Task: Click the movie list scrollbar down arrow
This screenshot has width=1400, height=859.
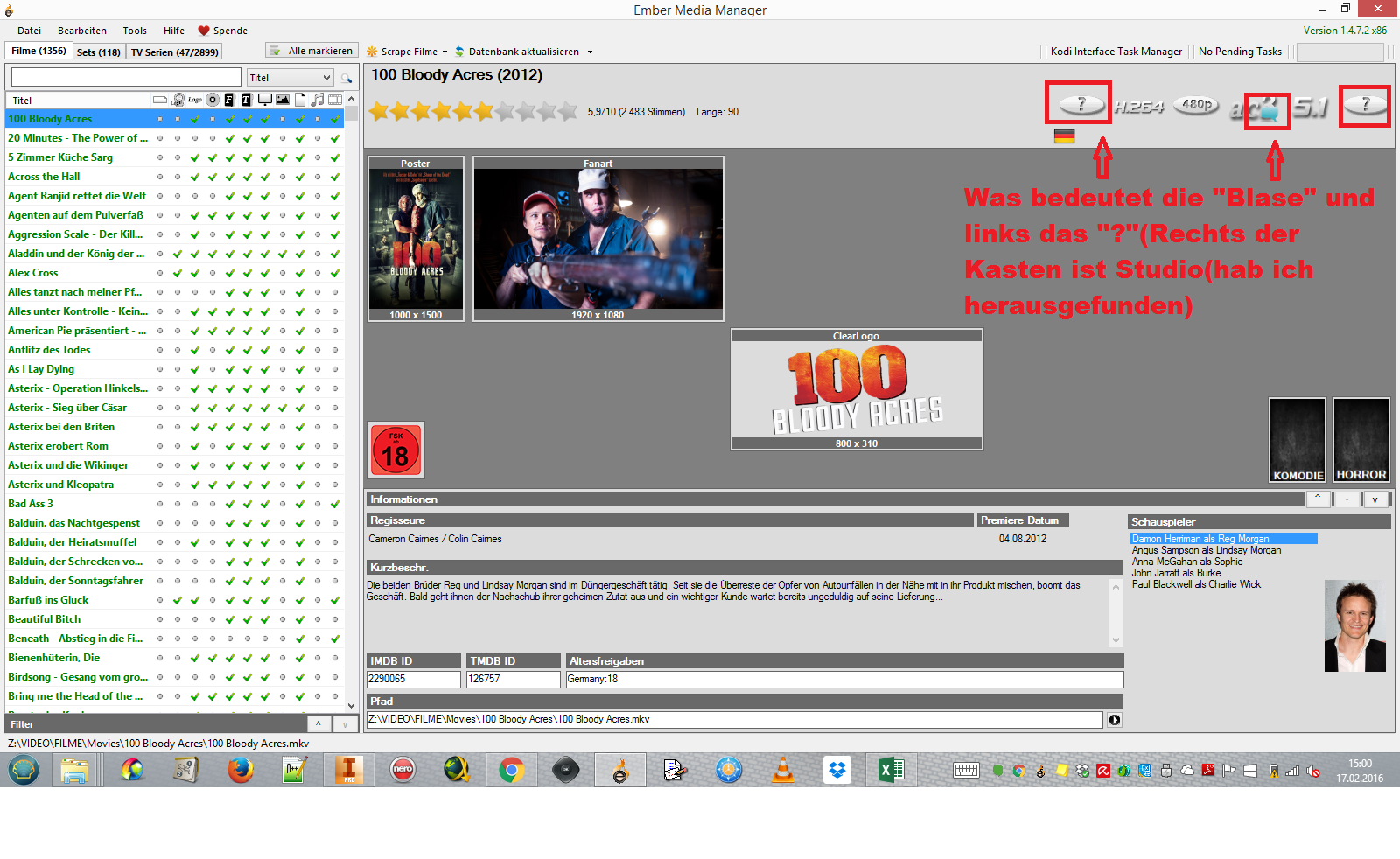Action: coord(352,705)
